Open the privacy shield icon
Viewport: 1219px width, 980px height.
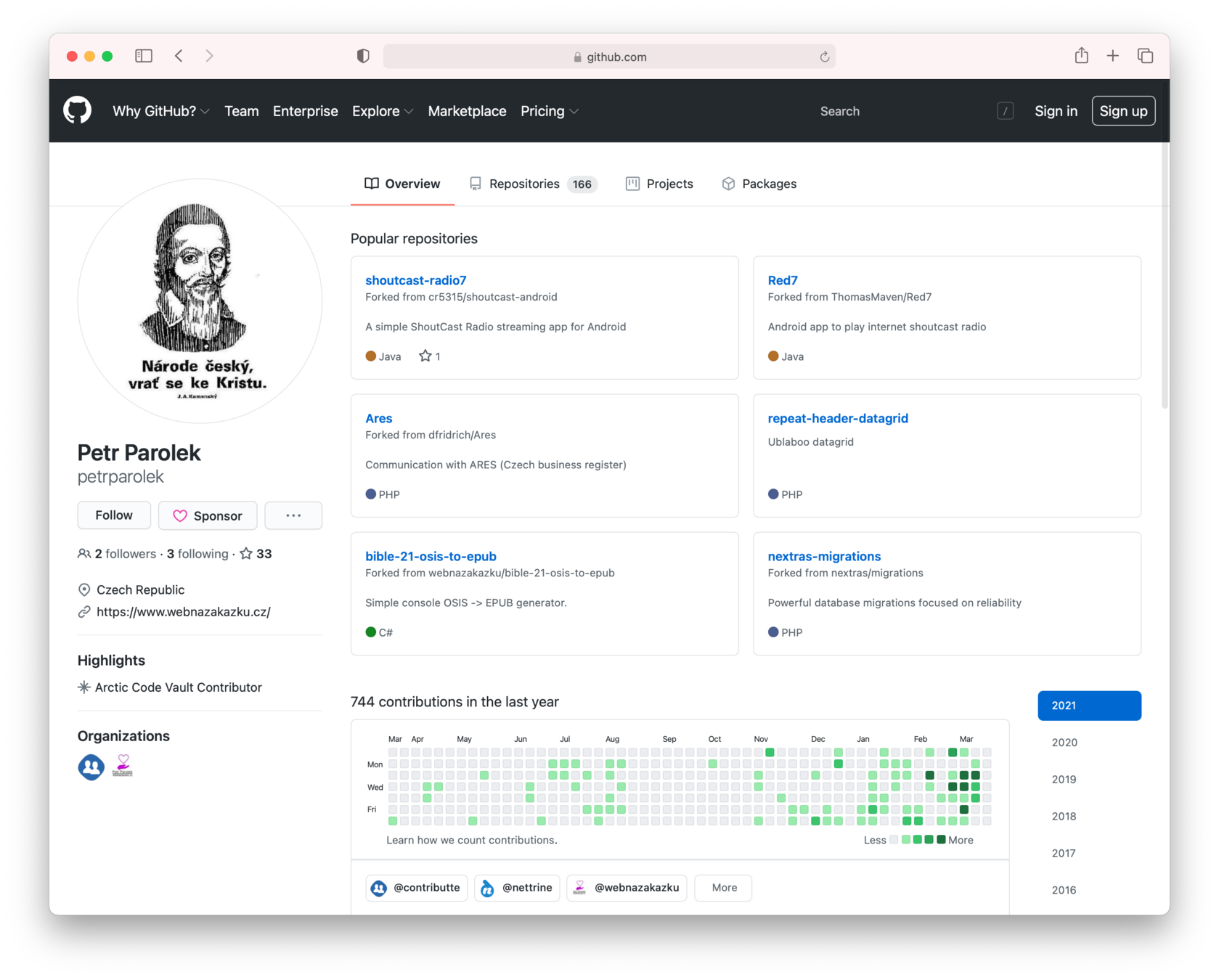(x=363, y=56)
